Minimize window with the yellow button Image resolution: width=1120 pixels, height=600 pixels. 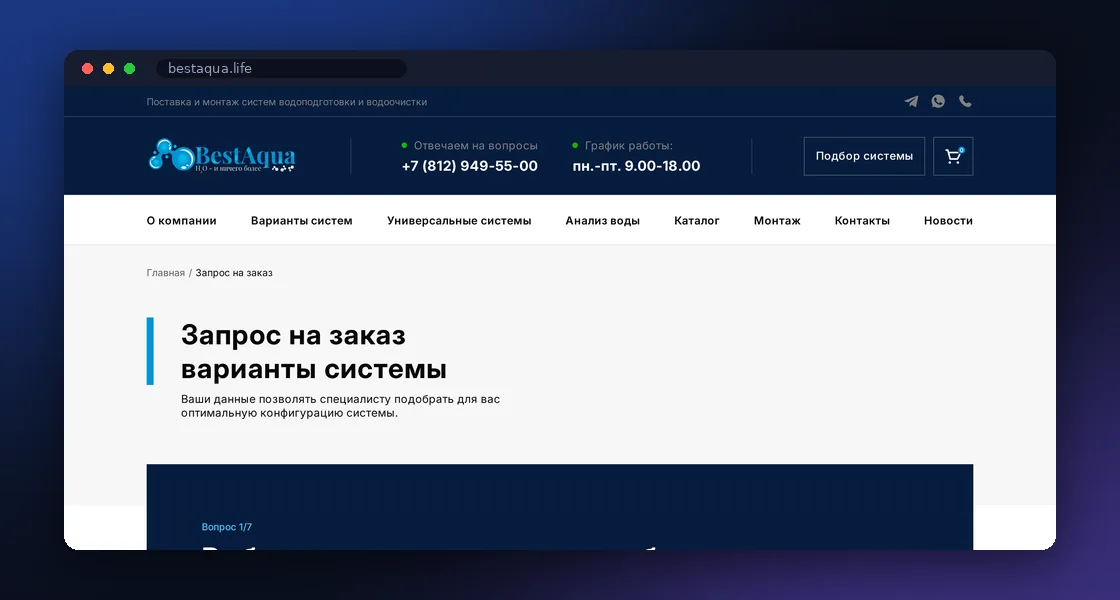point(109,69)
